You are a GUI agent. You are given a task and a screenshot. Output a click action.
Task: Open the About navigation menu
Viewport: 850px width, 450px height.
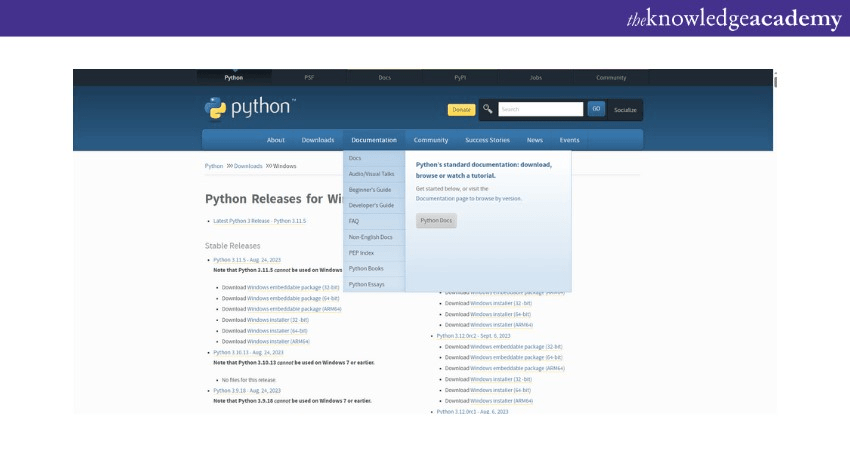pyautogui.click(x=275, y=140)
